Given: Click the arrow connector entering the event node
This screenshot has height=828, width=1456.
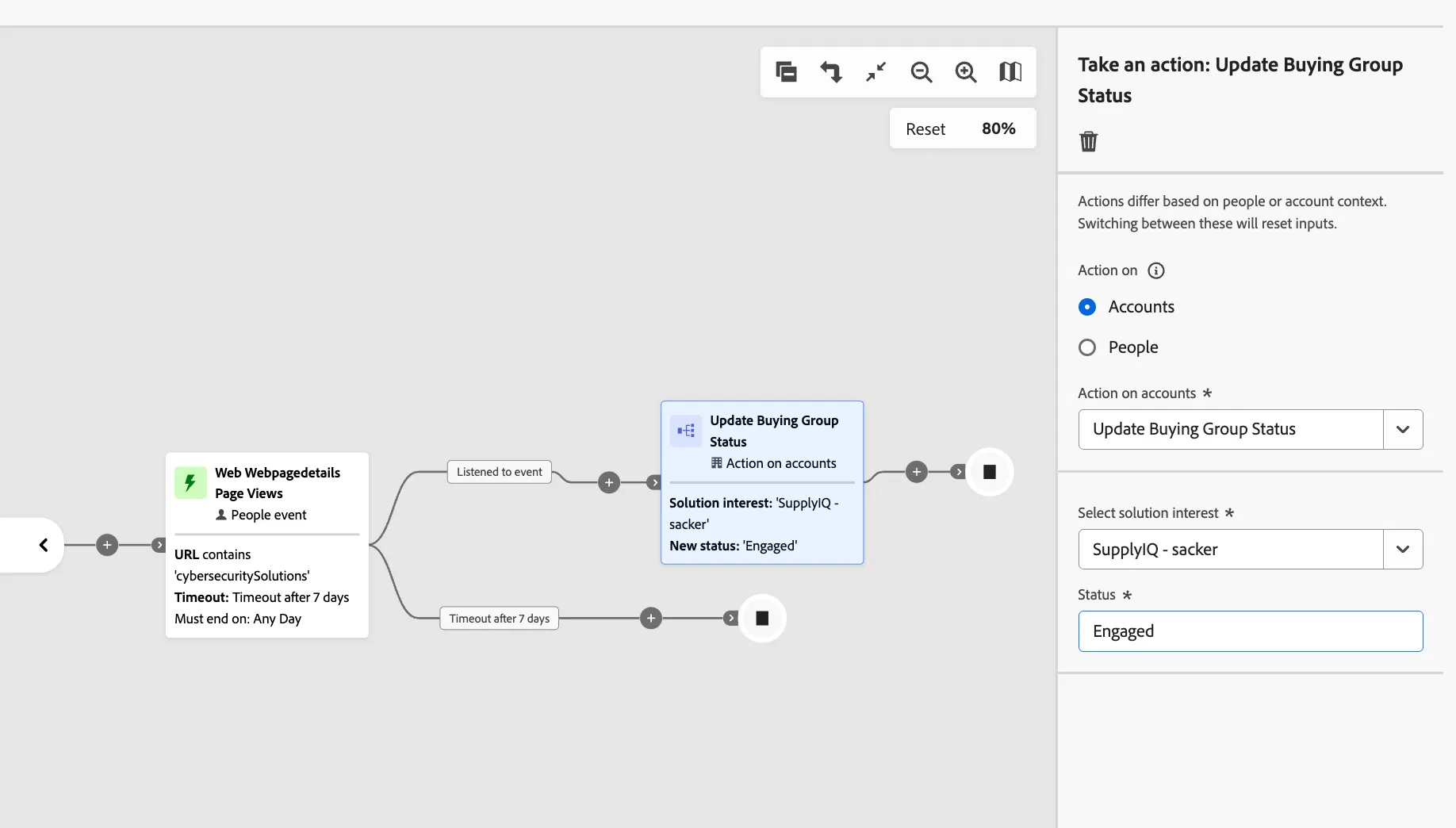Looking at the screenshot, I should click(159, 545).
